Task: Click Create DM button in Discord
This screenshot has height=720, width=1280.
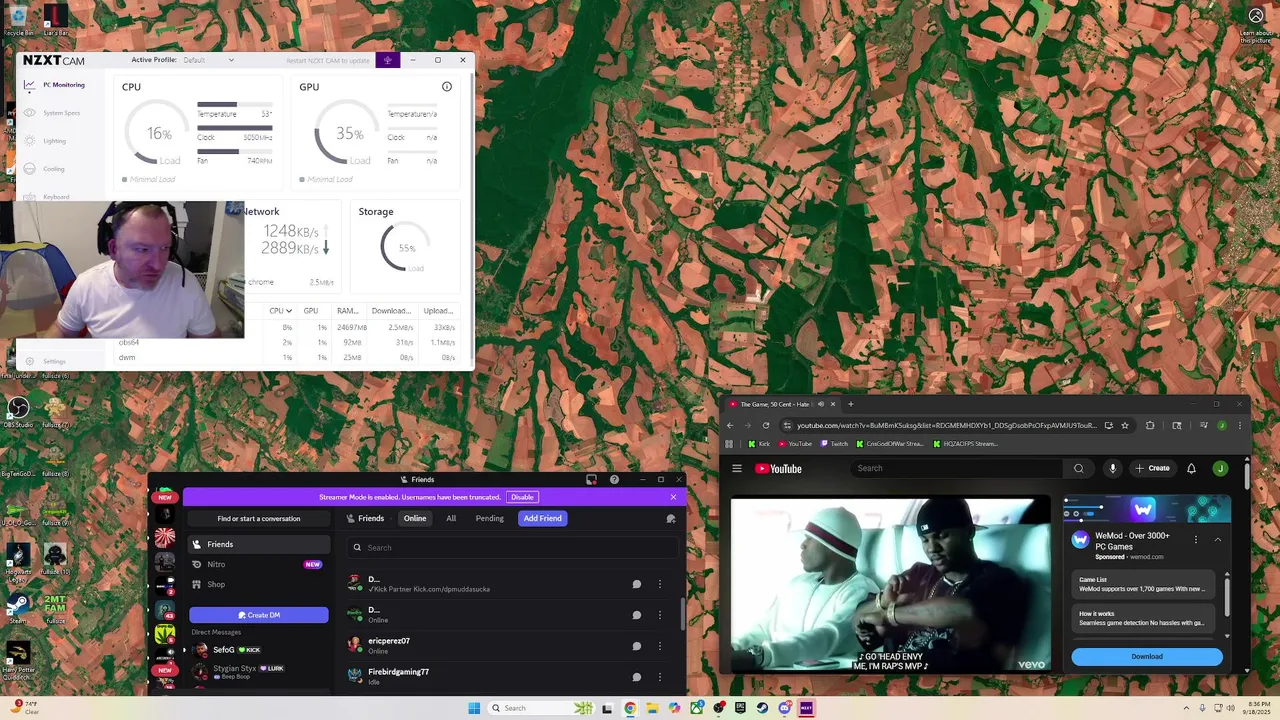Action: coord(259,615)
